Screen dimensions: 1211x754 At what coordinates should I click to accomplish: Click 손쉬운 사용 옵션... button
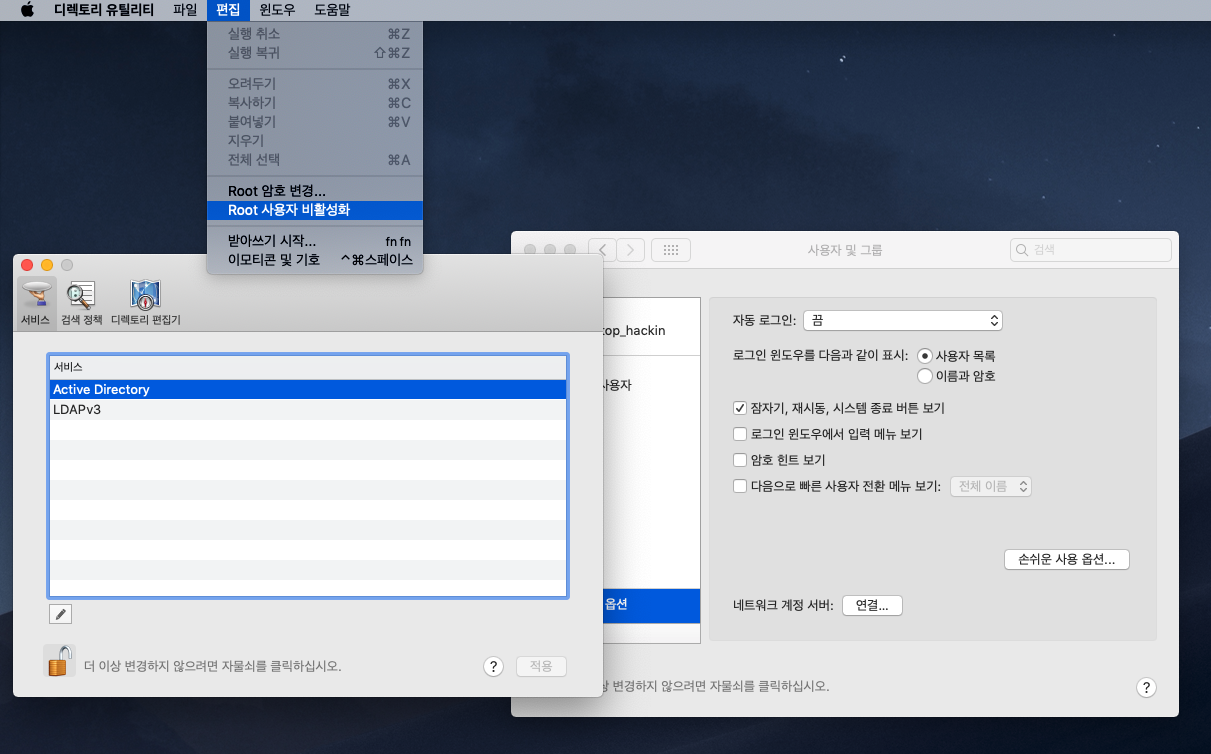(x=1067, y=560)
